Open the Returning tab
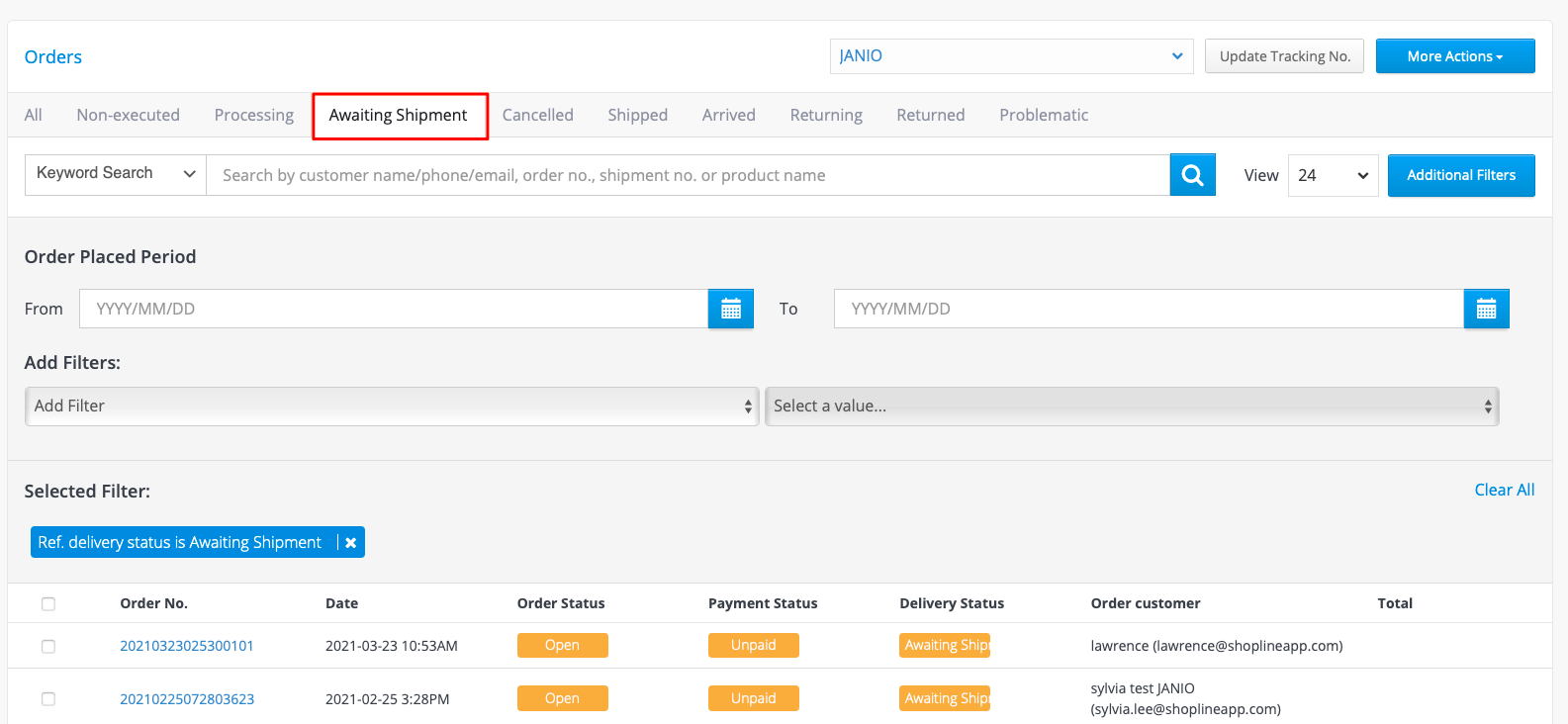The height and width of the screenshot is (724, 1568). click(826, 115)
